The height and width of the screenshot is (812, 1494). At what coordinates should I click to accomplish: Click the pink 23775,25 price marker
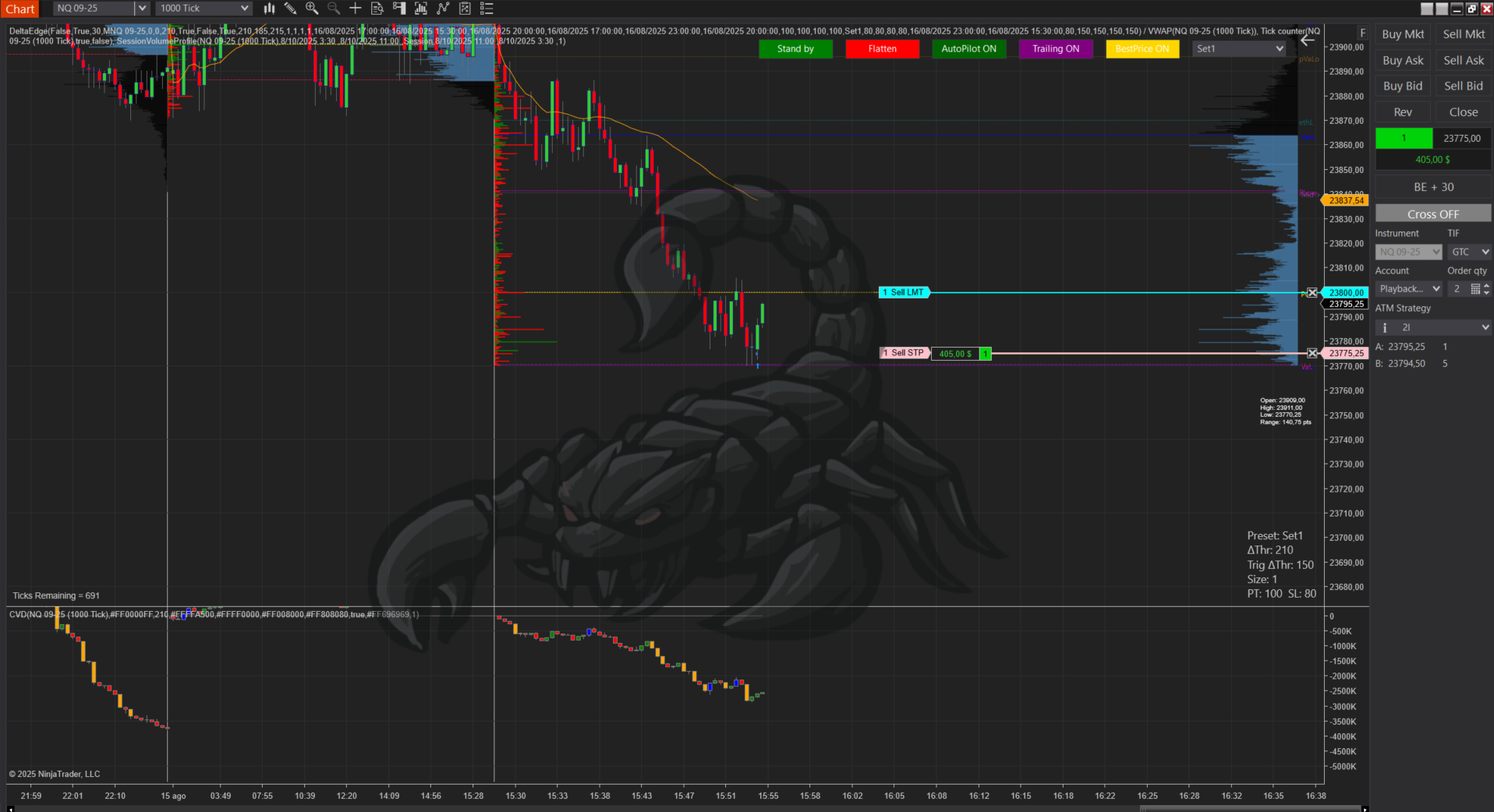point(1346,353)
